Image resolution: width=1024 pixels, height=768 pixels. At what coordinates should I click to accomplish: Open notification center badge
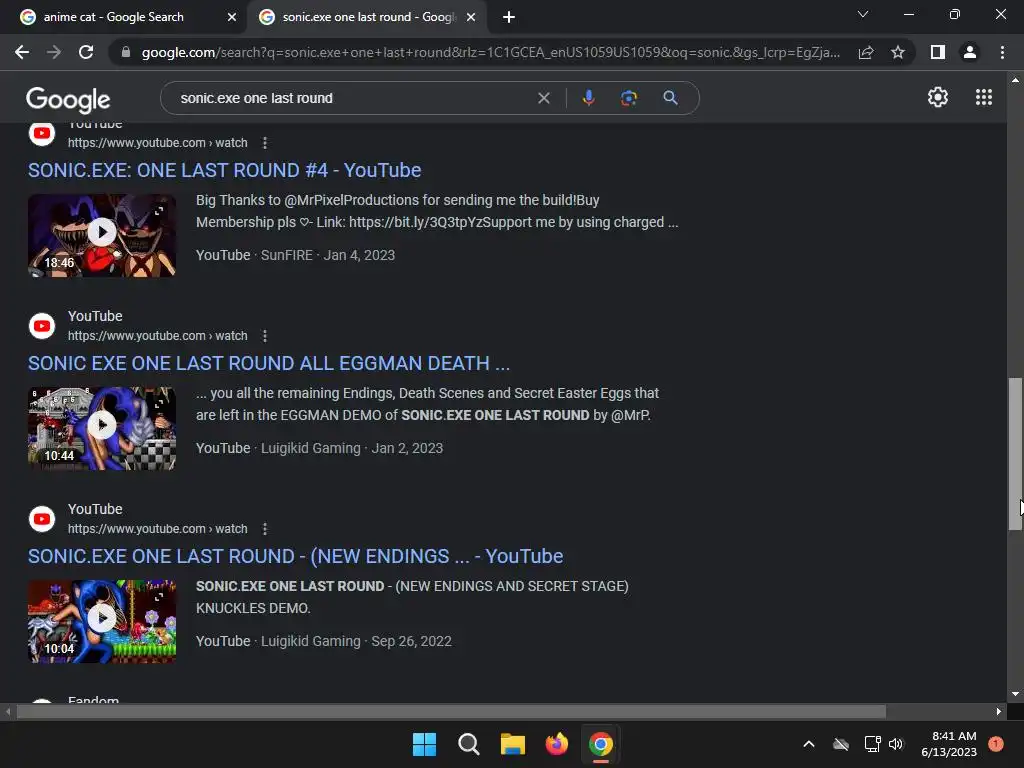(x=996, y=744)
